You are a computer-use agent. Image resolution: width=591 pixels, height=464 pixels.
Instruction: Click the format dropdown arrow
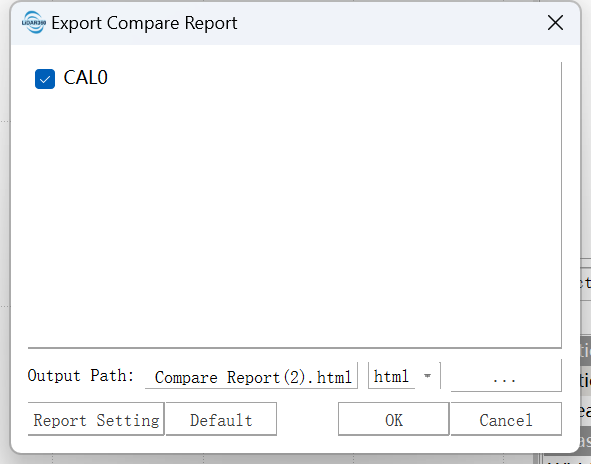tap(427, 376)
